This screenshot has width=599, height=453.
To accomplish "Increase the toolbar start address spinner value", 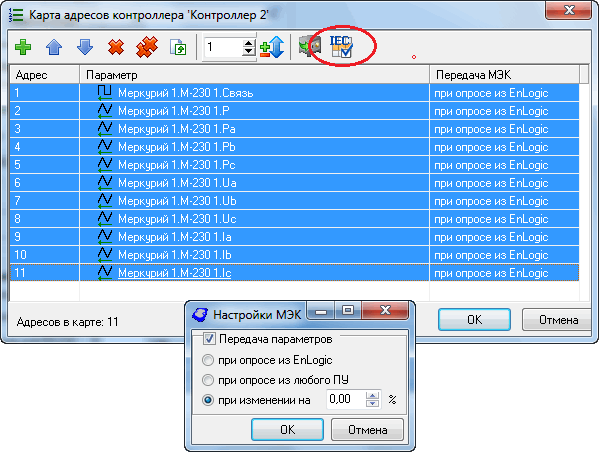I will point(249,43).
